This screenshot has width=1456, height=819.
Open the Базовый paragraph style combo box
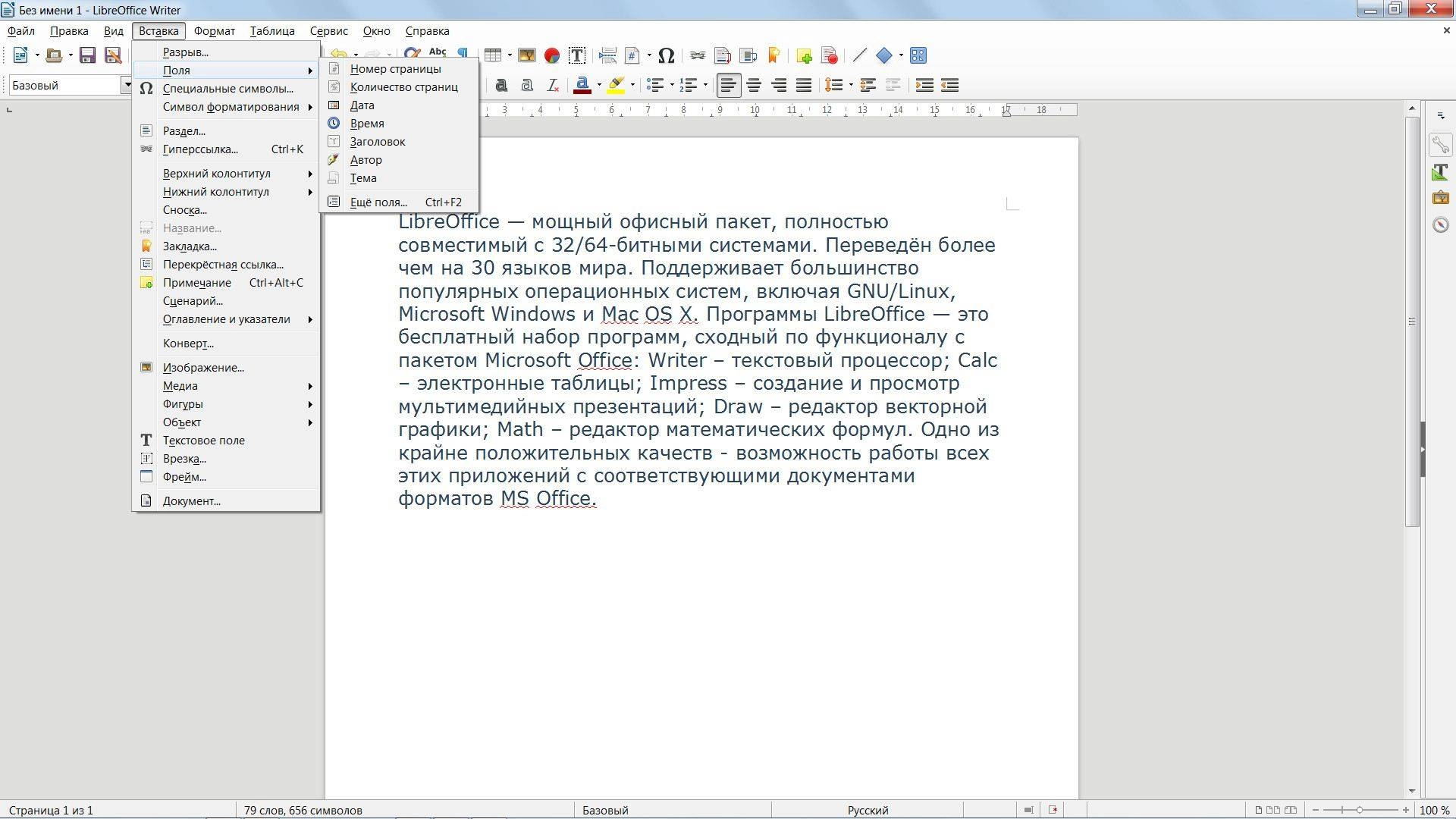(x=71, y=85)
